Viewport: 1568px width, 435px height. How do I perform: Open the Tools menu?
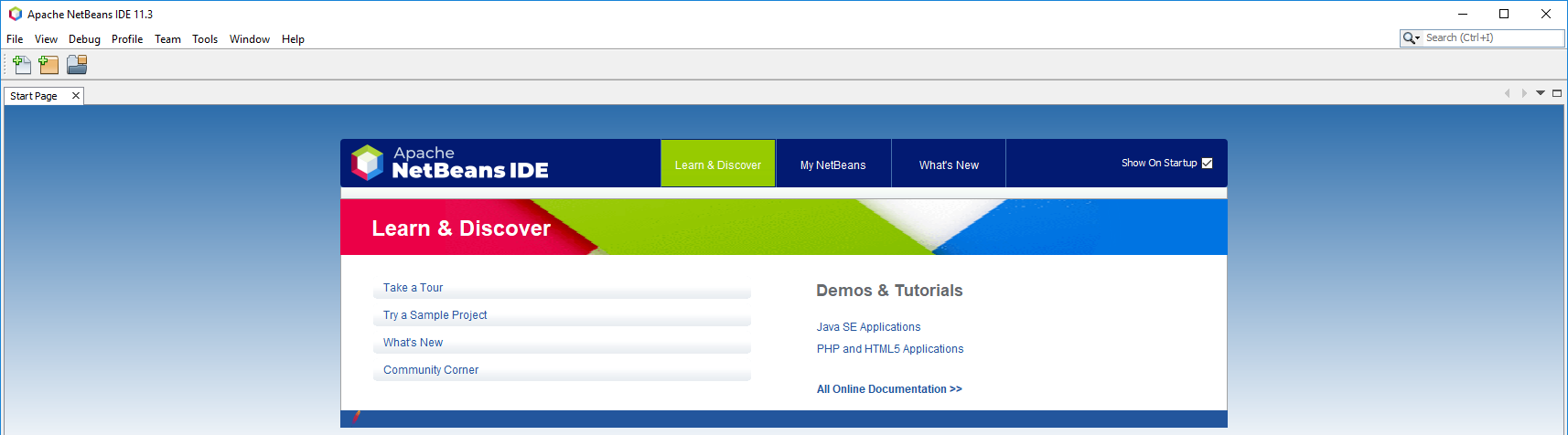pyautogui.click(x=205, y=39)
